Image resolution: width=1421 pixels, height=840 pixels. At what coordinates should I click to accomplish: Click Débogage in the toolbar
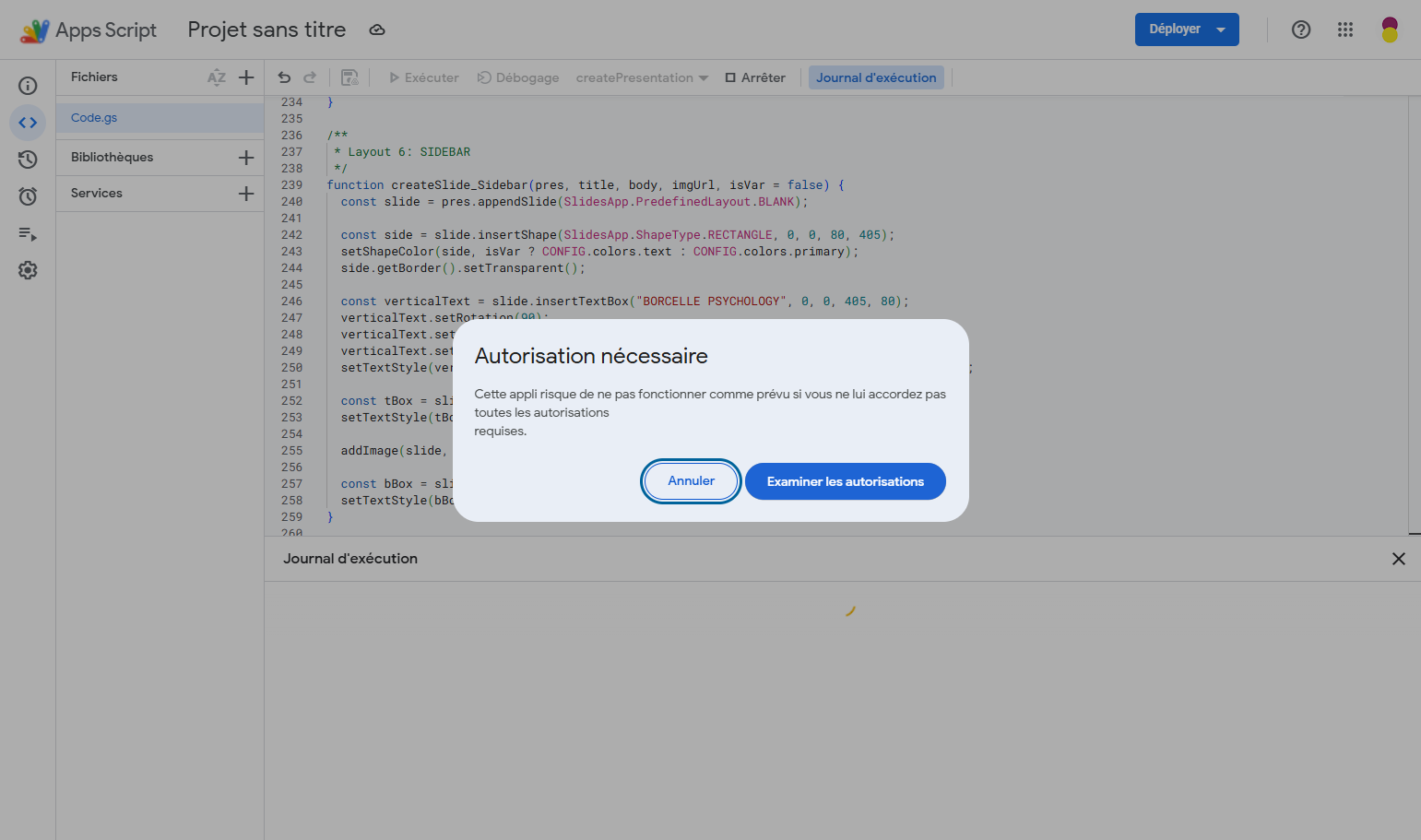coord(518,77)
